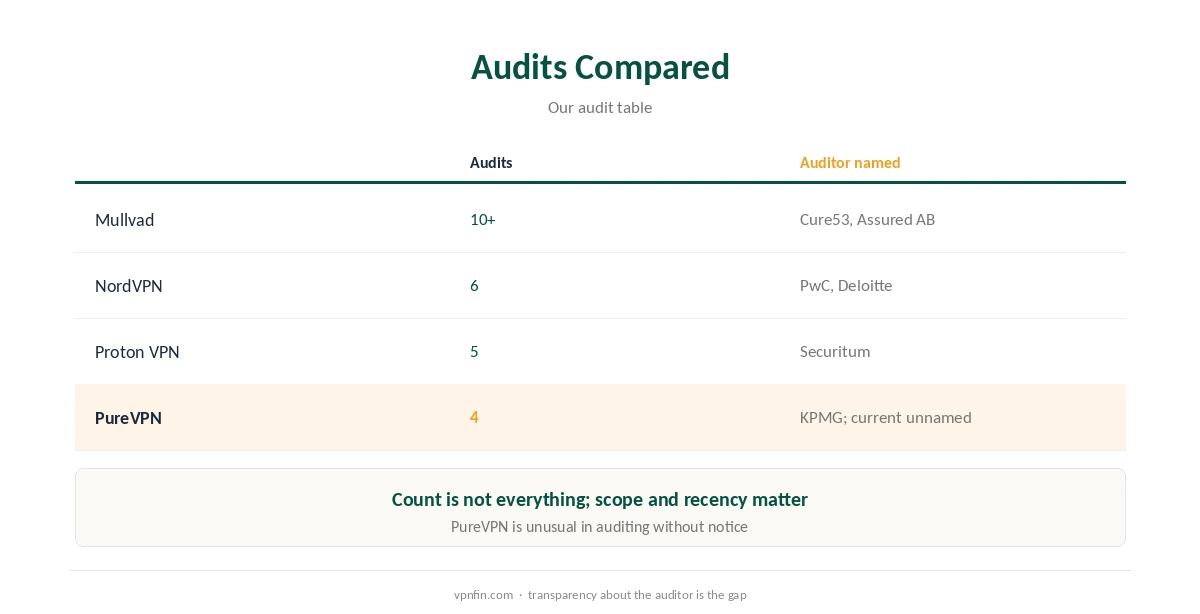
Task: Click 'PureVPN is unusual in auditing' note
Action: pos(600,527)
